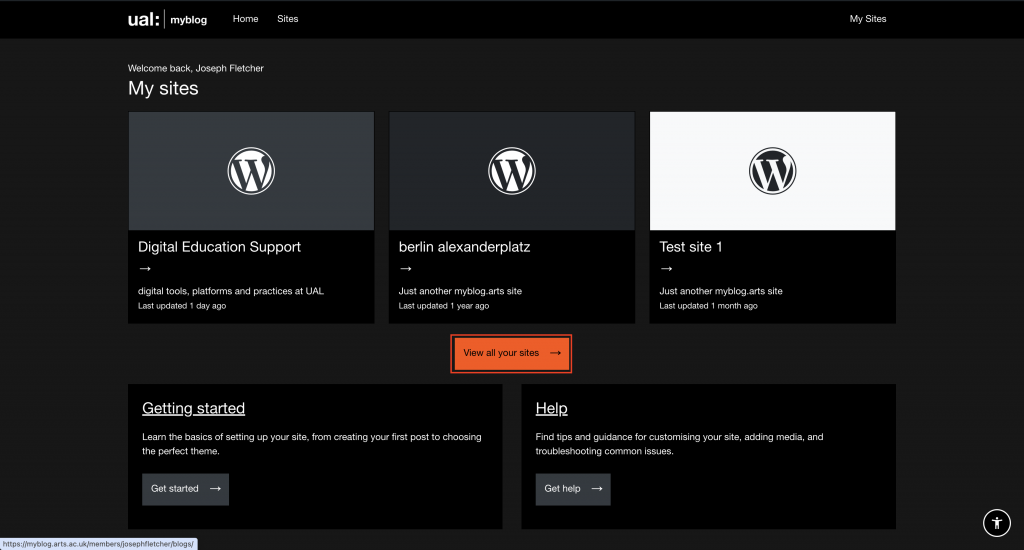Click View all your sites button
The height and width of the screenshot is (550, 1024).
tap(511, 353)
